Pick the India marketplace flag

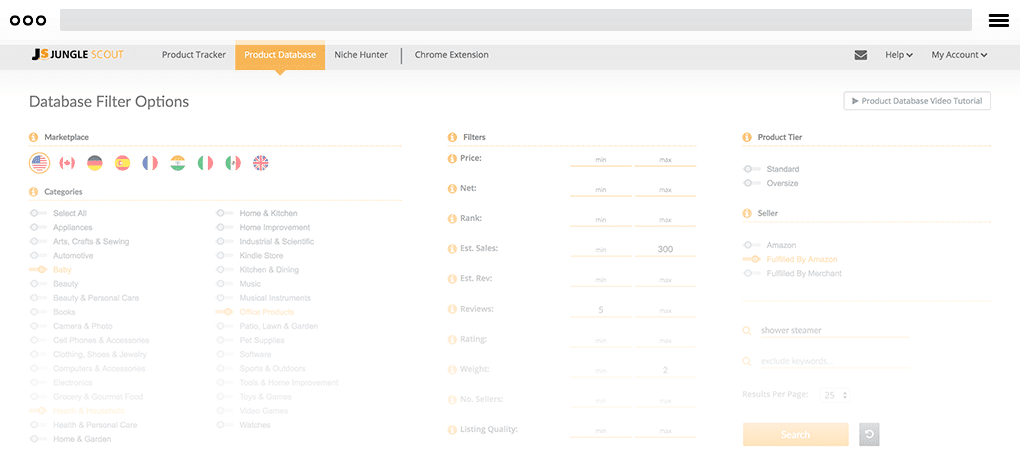pos(178,163)
